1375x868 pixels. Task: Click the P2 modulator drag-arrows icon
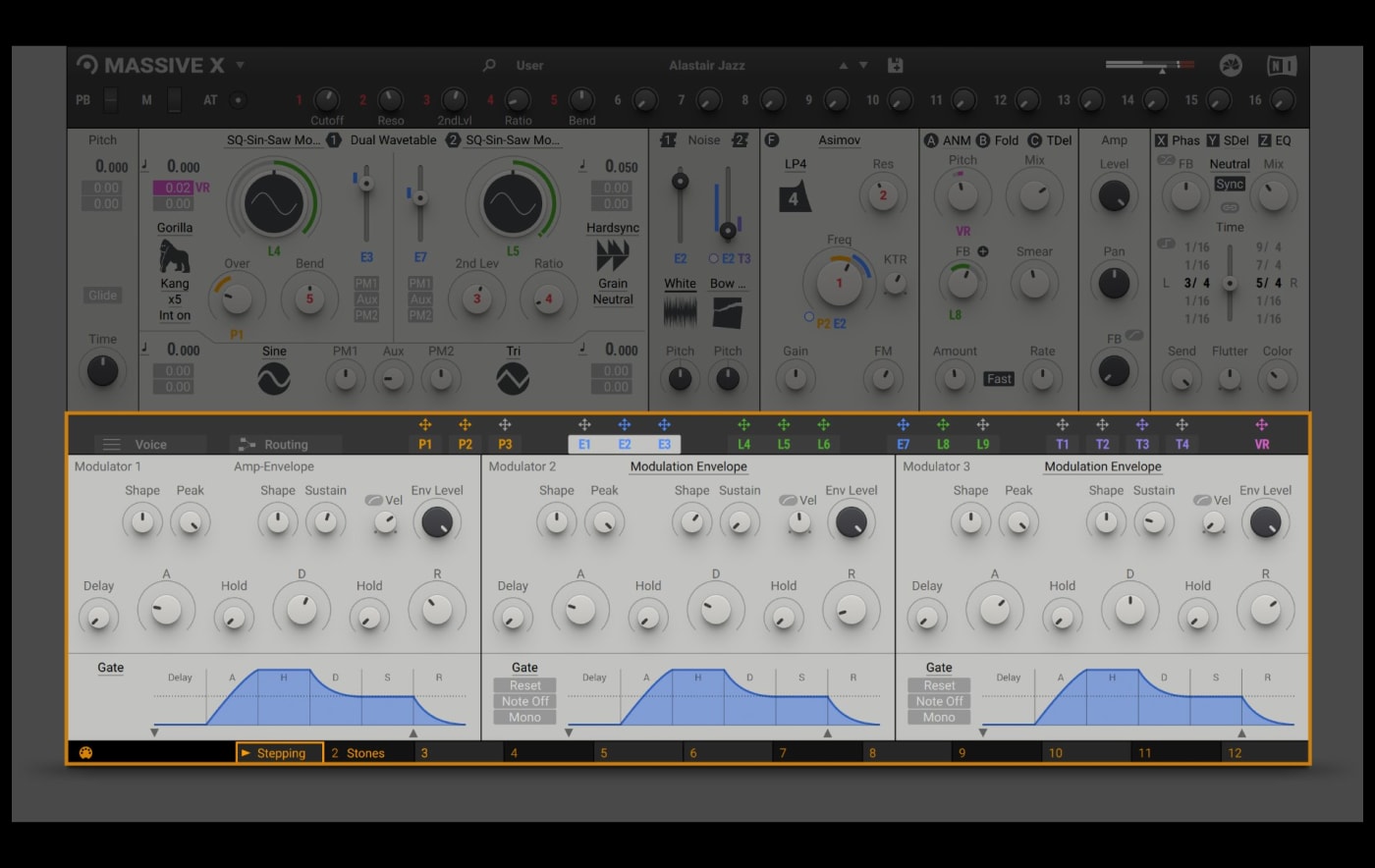466,425
